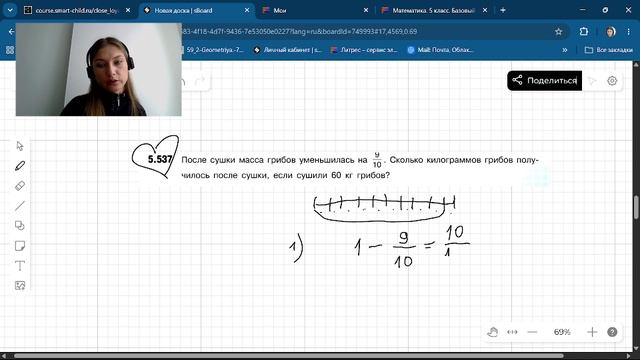This screenshot has height=360, width=640.
Task: Select the Eraser tool
Action: point(20,186)
